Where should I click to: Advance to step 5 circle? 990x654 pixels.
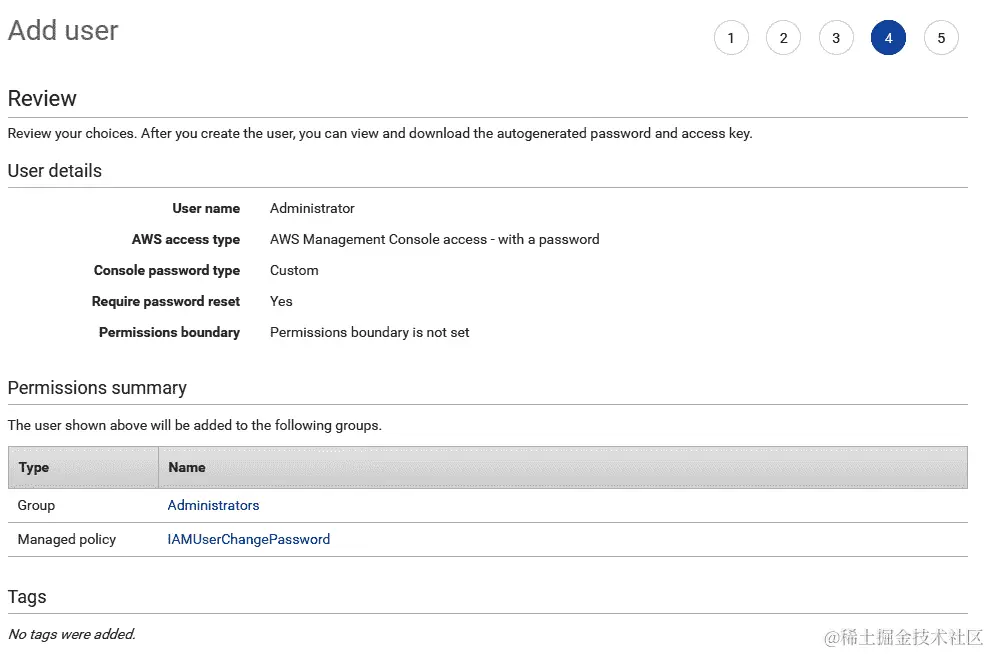[941, 38]
